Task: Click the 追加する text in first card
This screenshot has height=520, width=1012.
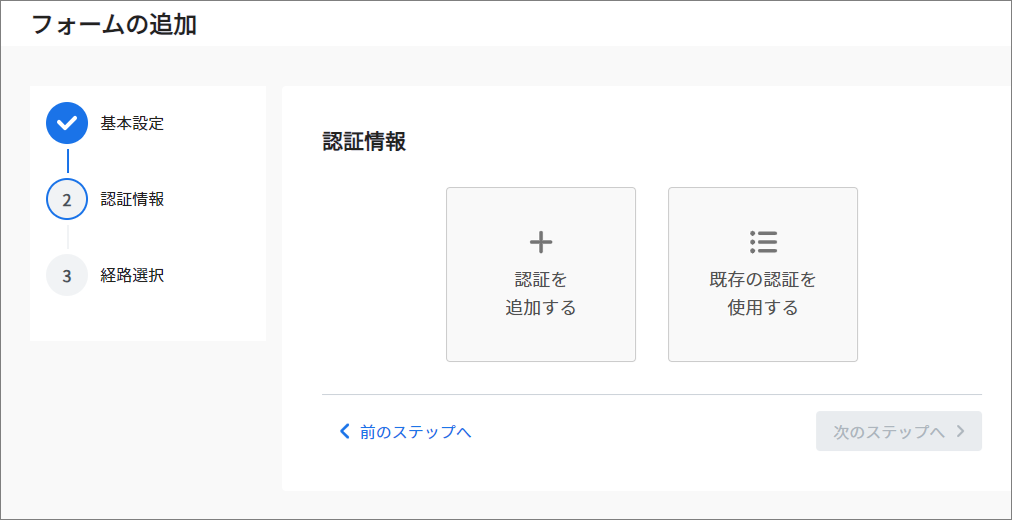Action: click(541, 308)
